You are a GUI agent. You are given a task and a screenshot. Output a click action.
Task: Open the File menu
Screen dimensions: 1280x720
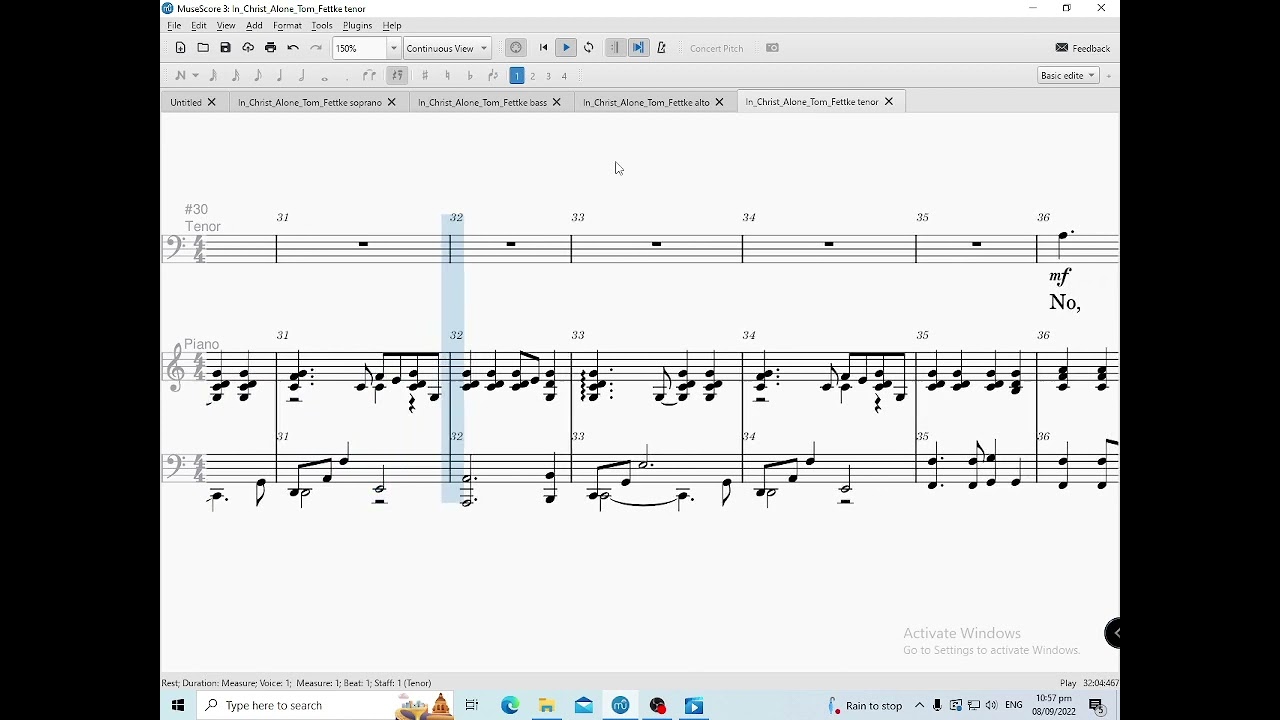coord(174,25)
